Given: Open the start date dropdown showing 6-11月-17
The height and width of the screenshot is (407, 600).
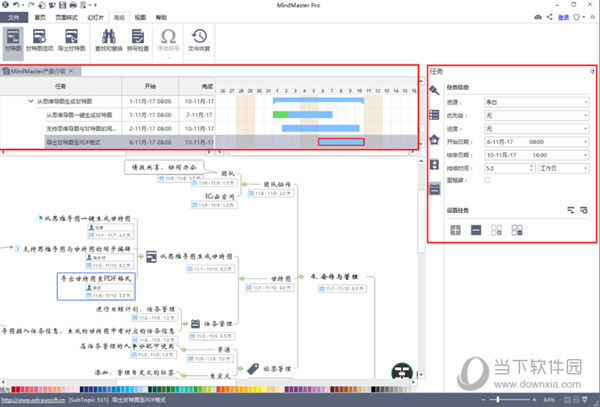Looking at the screenshot, I should pos(536,142).
